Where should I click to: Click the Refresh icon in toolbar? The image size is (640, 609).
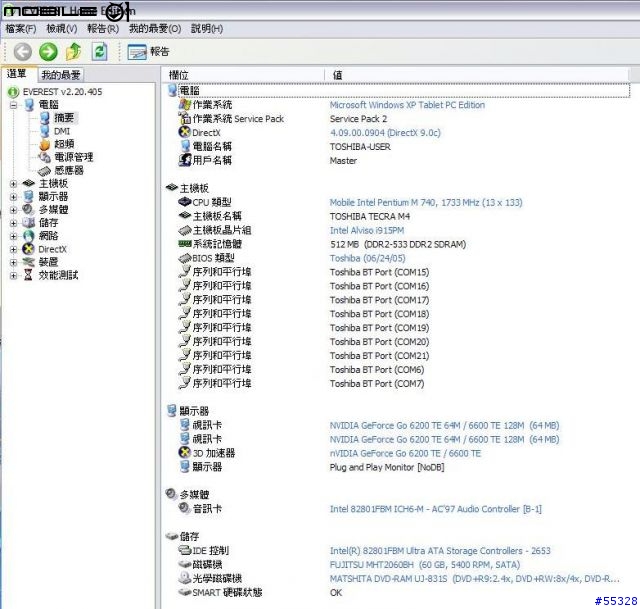(100, 52)
